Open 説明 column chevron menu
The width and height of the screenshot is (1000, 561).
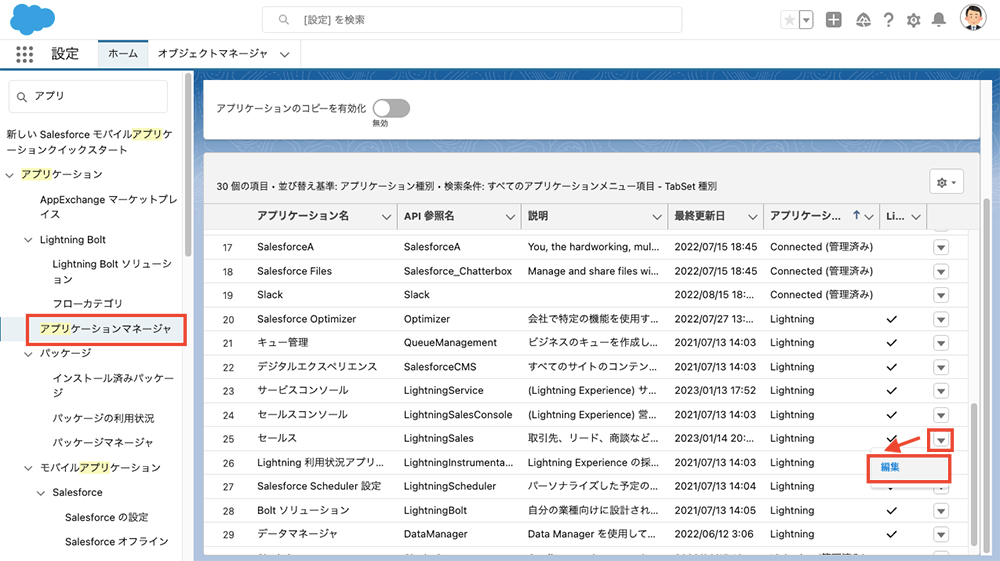(x=657, y=217)
